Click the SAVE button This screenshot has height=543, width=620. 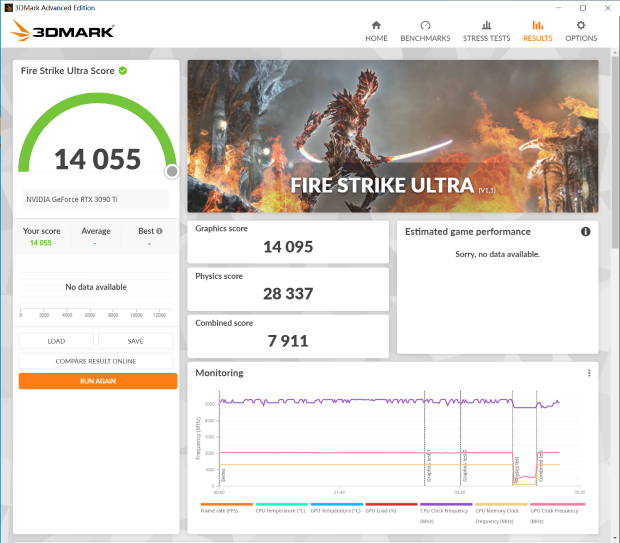[136, 341]
